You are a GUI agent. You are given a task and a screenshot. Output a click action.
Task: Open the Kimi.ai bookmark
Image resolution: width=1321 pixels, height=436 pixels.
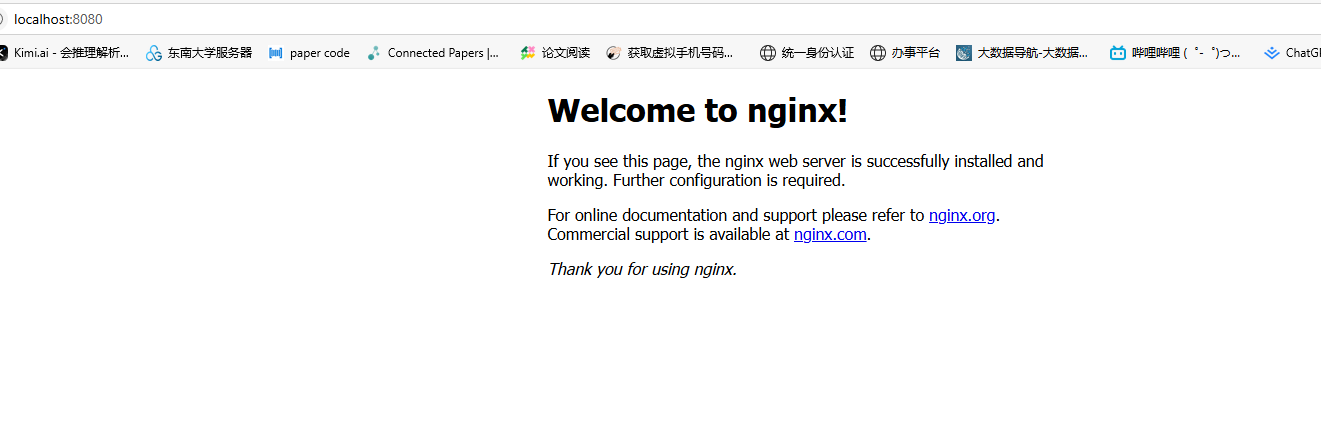click(x=63, y=53)
